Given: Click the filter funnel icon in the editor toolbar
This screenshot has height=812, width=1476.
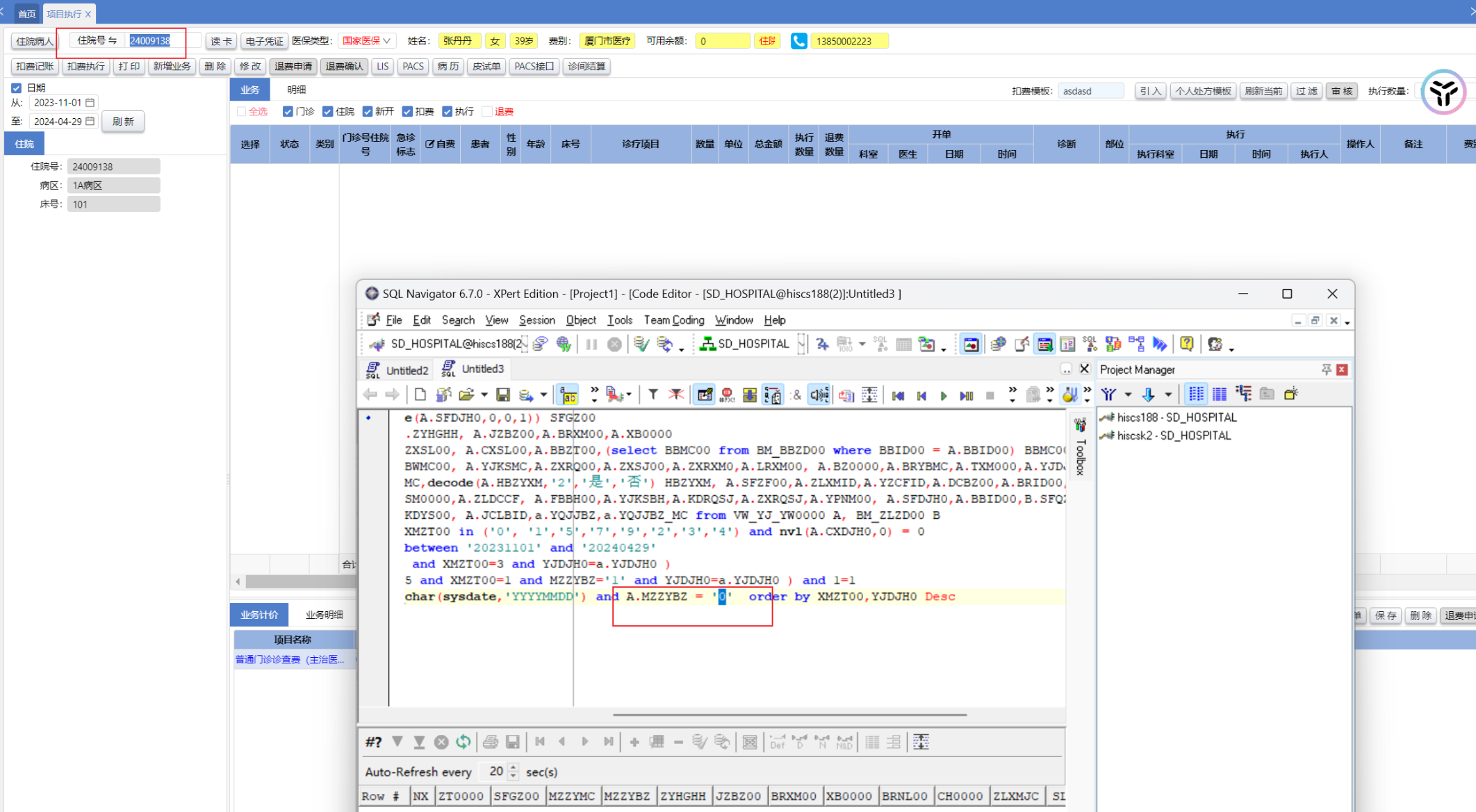Looking at the screenshot, I should coord(653,395).
